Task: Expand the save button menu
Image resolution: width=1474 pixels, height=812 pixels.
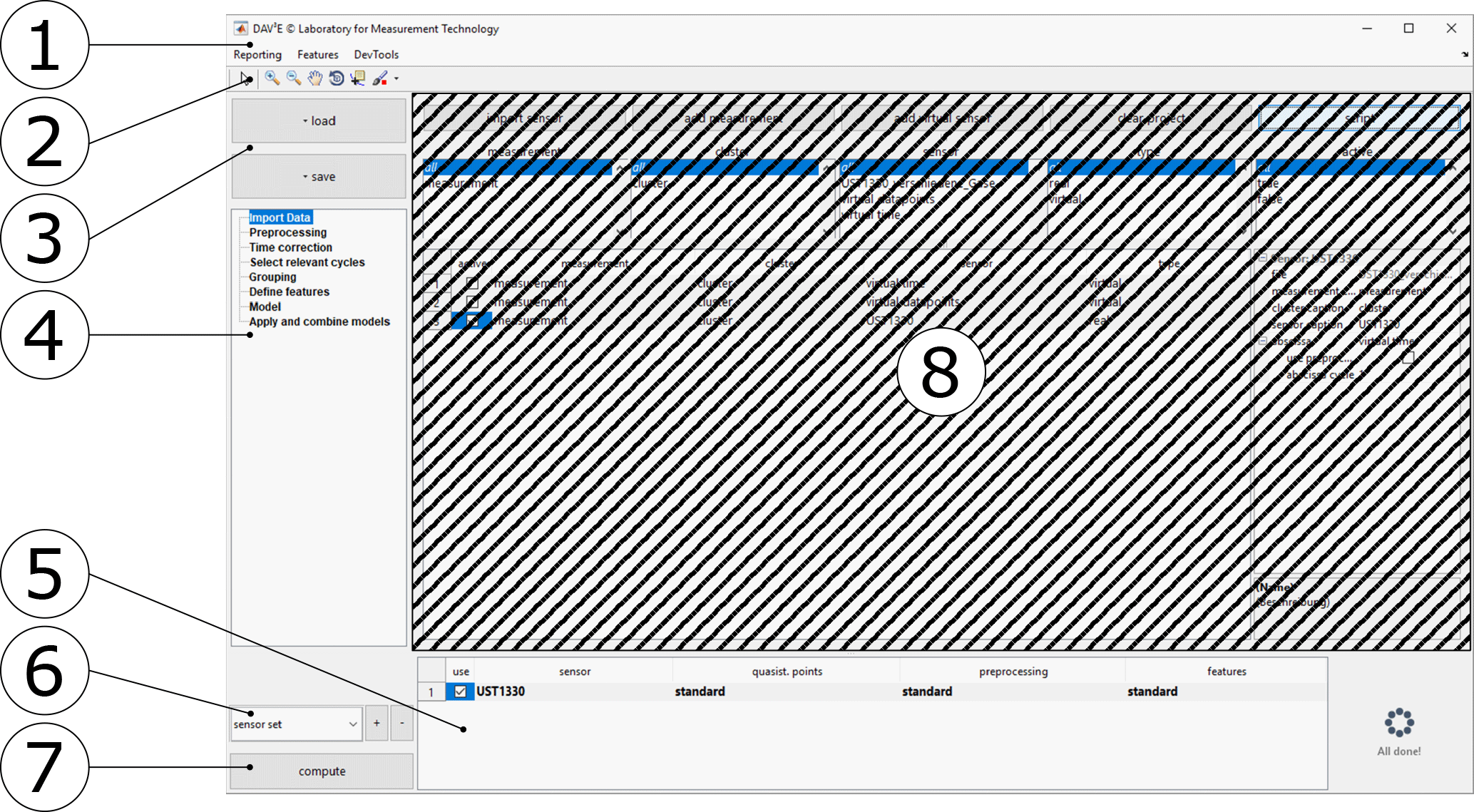Action: 319,177
